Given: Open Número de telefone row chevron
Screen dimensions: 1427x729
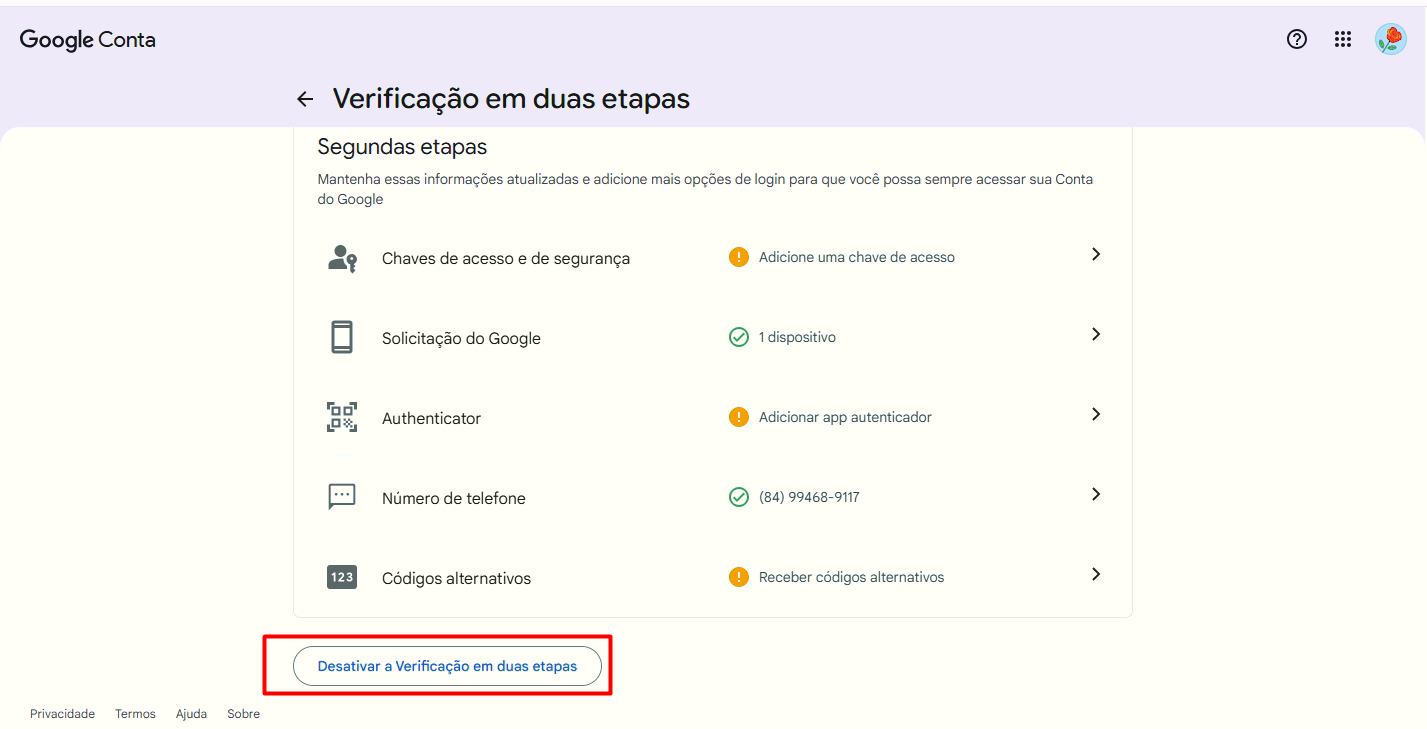Looking at the screenshot, I should 1096,494.
